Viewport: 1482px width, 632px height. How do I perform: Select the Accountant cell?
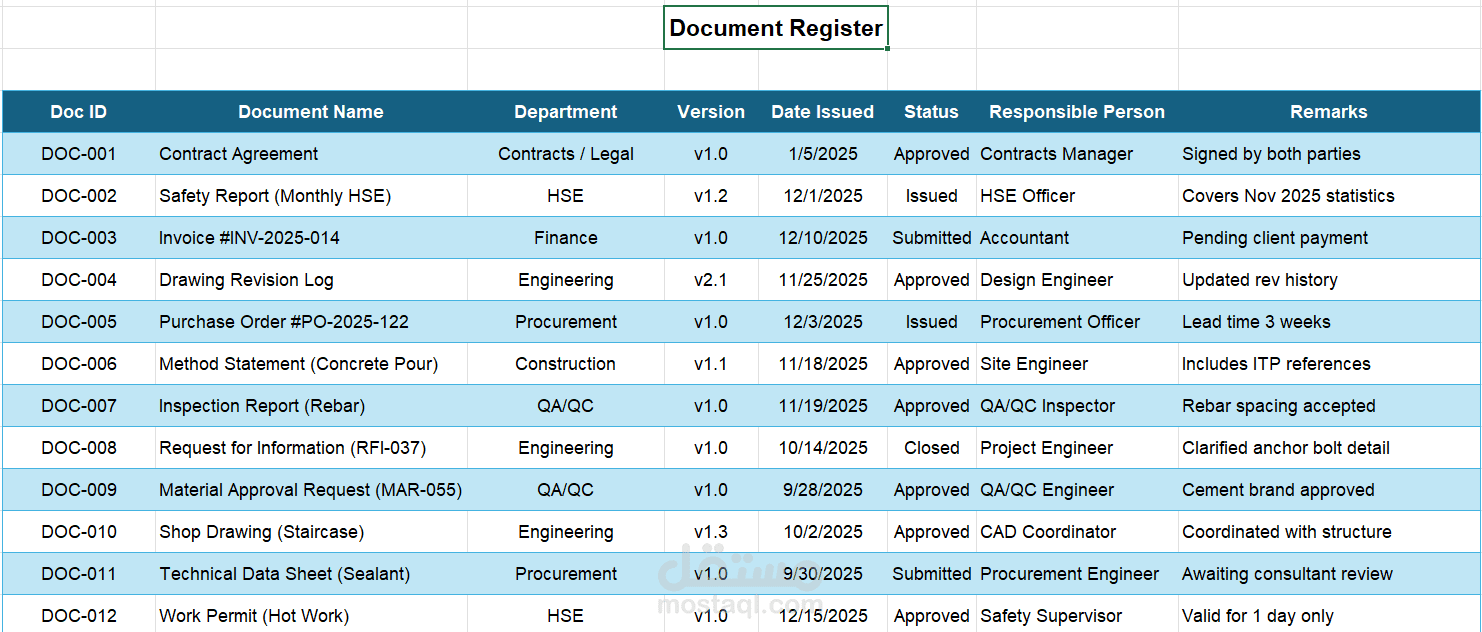point(1077,238)
